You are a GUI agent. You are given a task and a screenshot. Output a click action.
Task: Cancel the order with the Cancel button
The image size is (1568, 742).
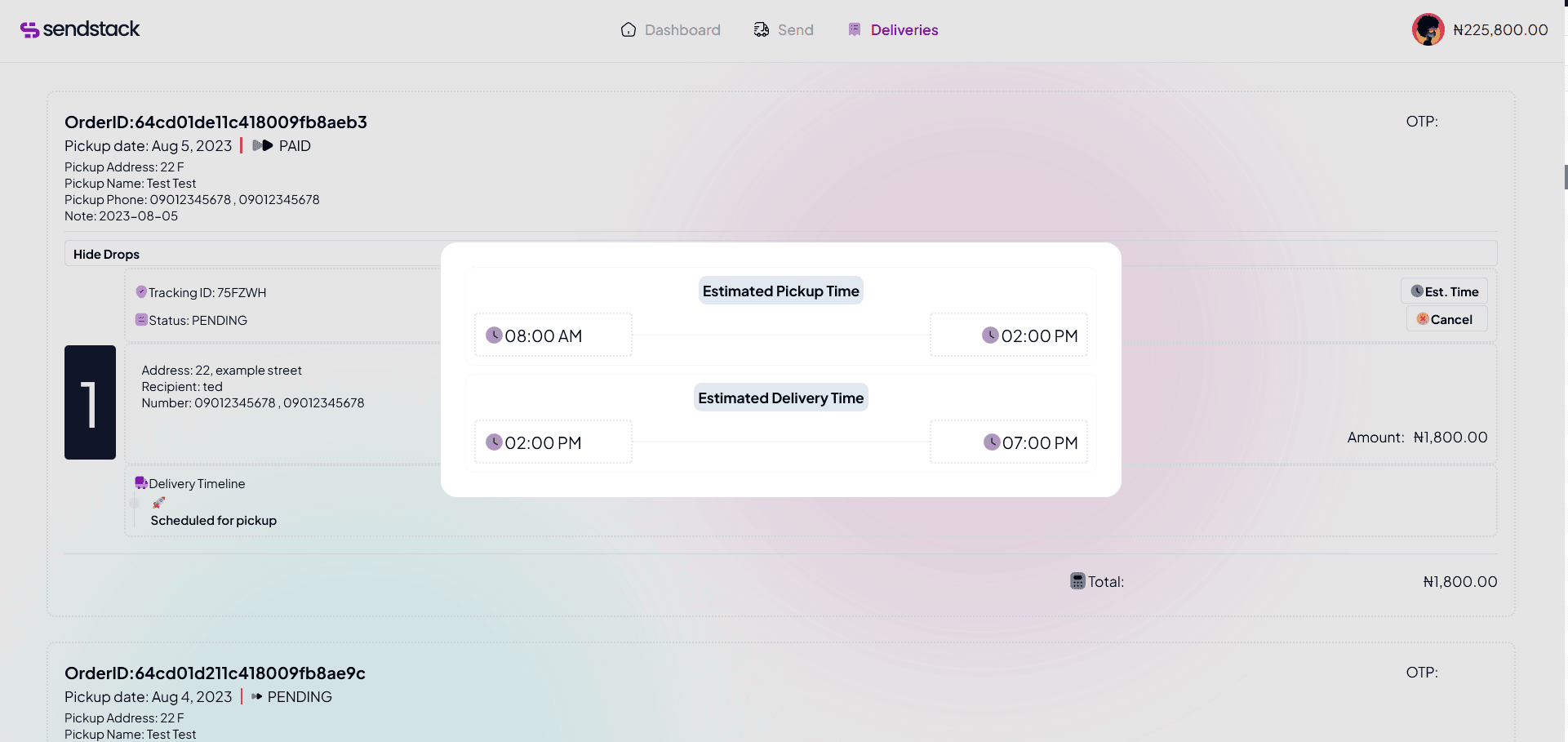[x=1446, y=319]
